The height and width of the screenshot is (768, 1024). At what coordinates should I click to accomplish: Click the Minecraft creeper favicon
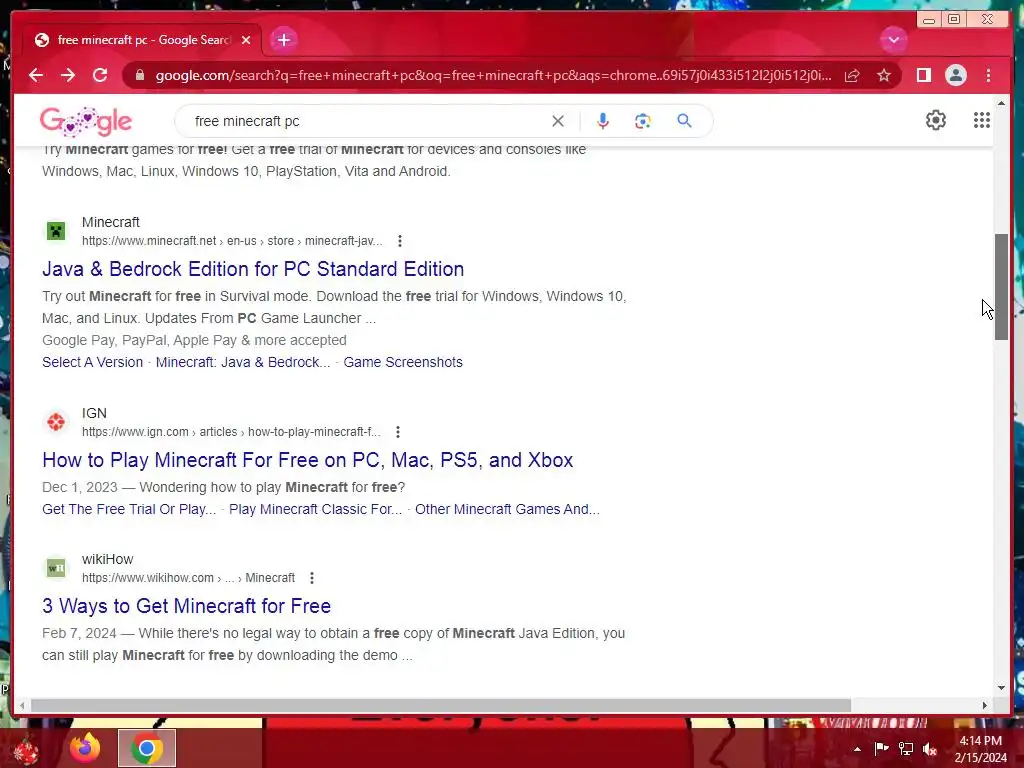coord(56,231)
